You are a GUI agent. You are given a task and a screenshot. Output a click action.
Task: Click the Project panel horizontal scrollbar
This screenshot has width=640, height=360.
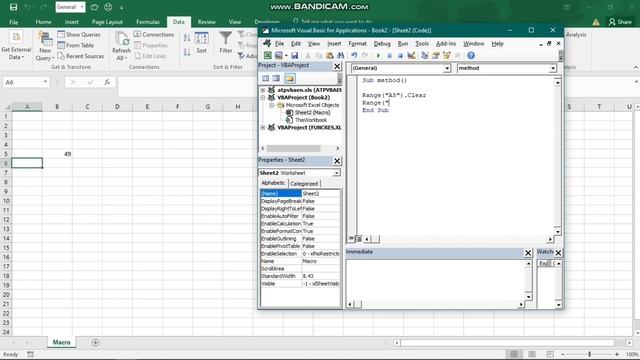click(x=300, y=148)
